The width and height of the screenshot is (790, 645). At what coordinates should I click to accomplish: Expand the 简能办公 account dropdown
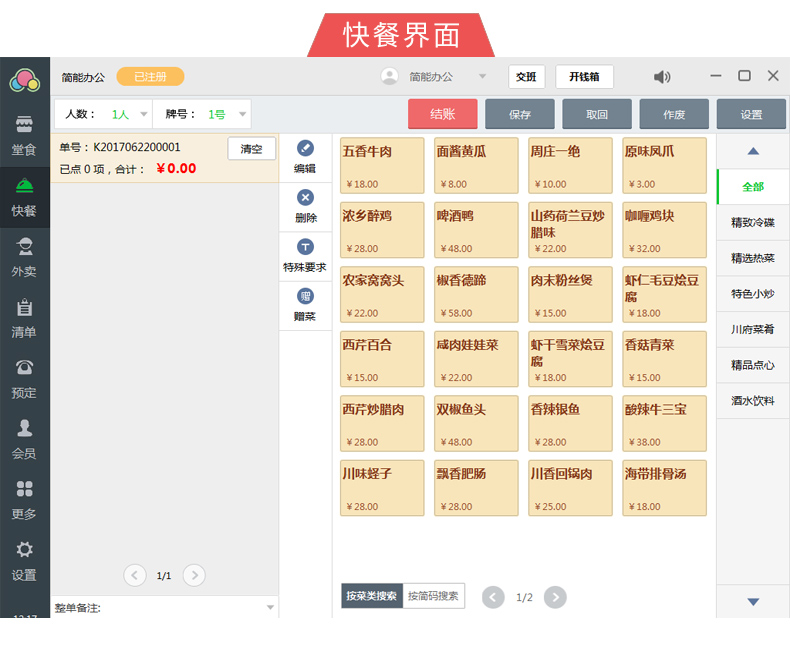[x=482, y=77]
